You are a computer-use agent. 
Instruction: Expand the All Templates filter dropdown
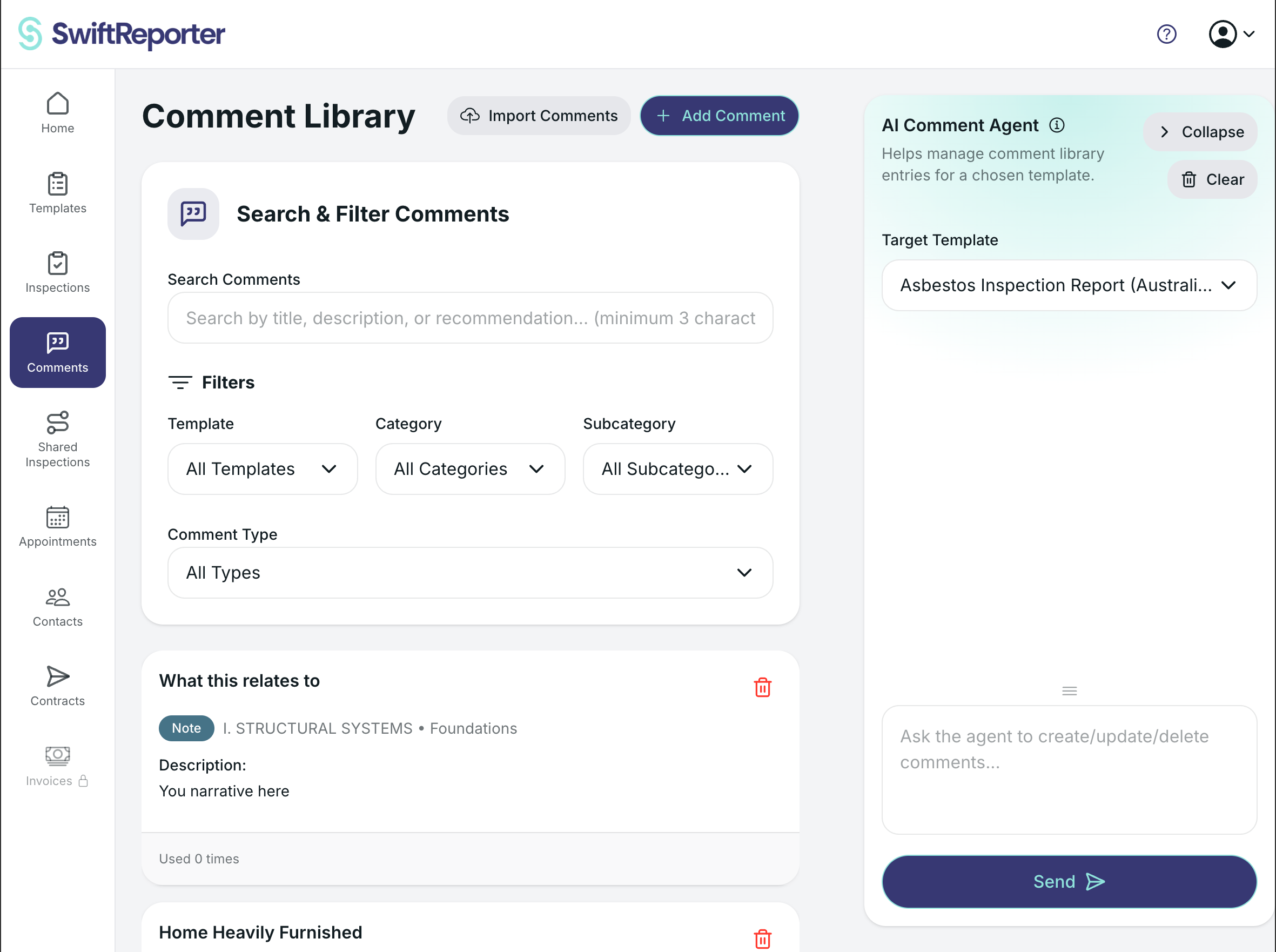pos(262,469)
